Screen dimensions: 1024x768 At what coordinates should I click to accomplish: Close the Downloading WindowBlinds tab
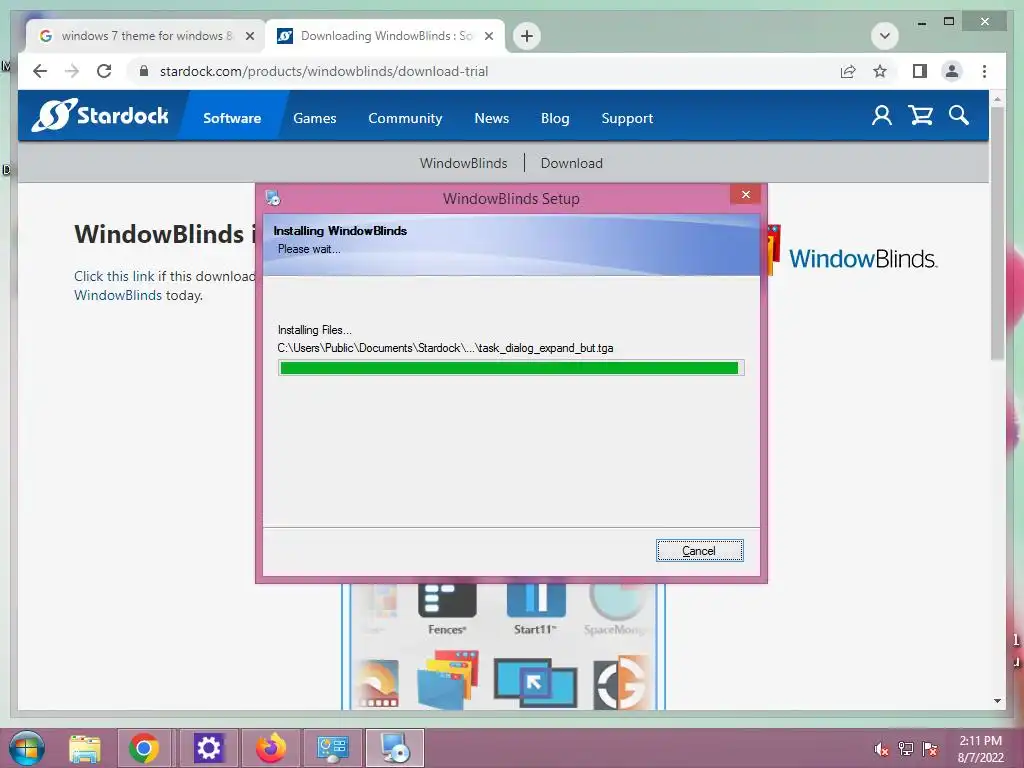tap(488, 36)
